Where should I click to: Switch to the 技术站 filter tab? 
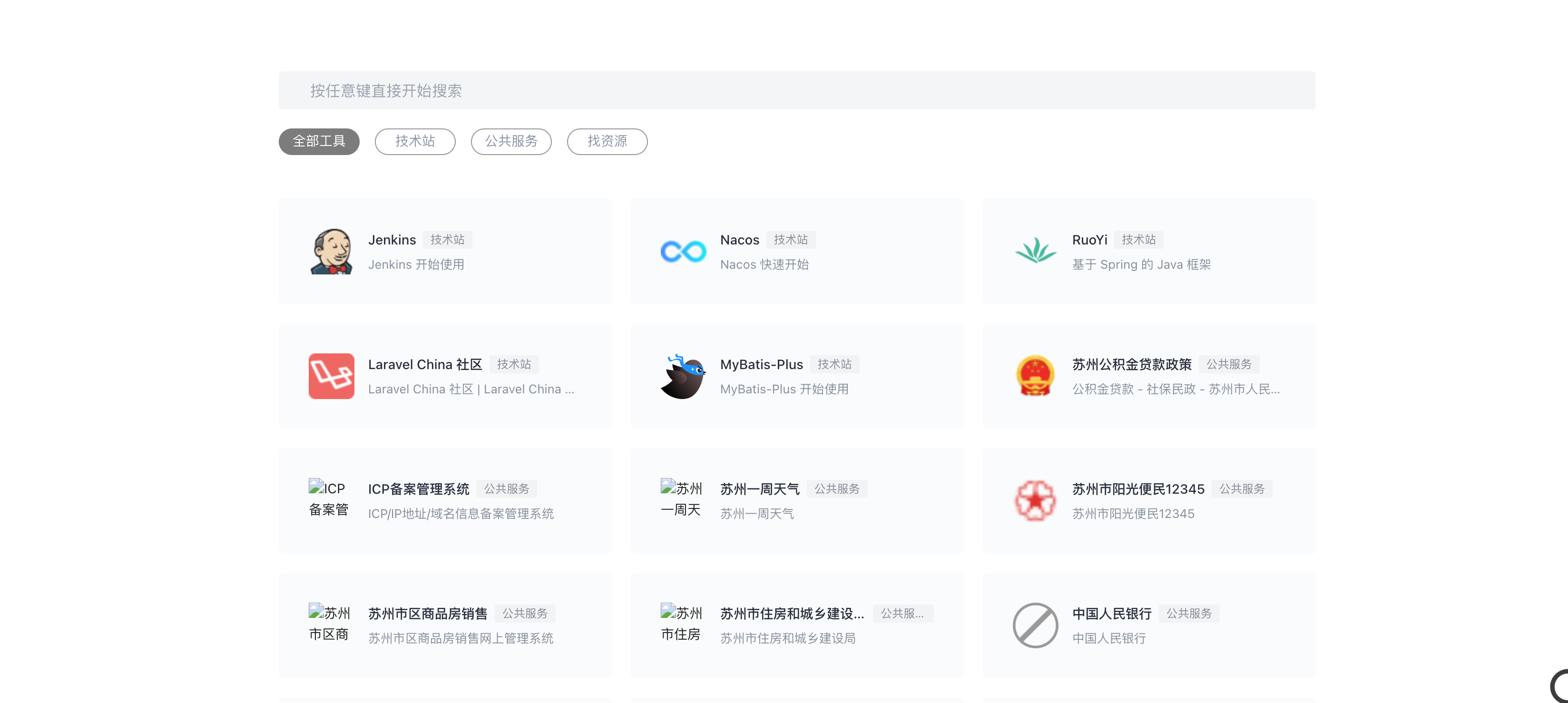(414, 141)
